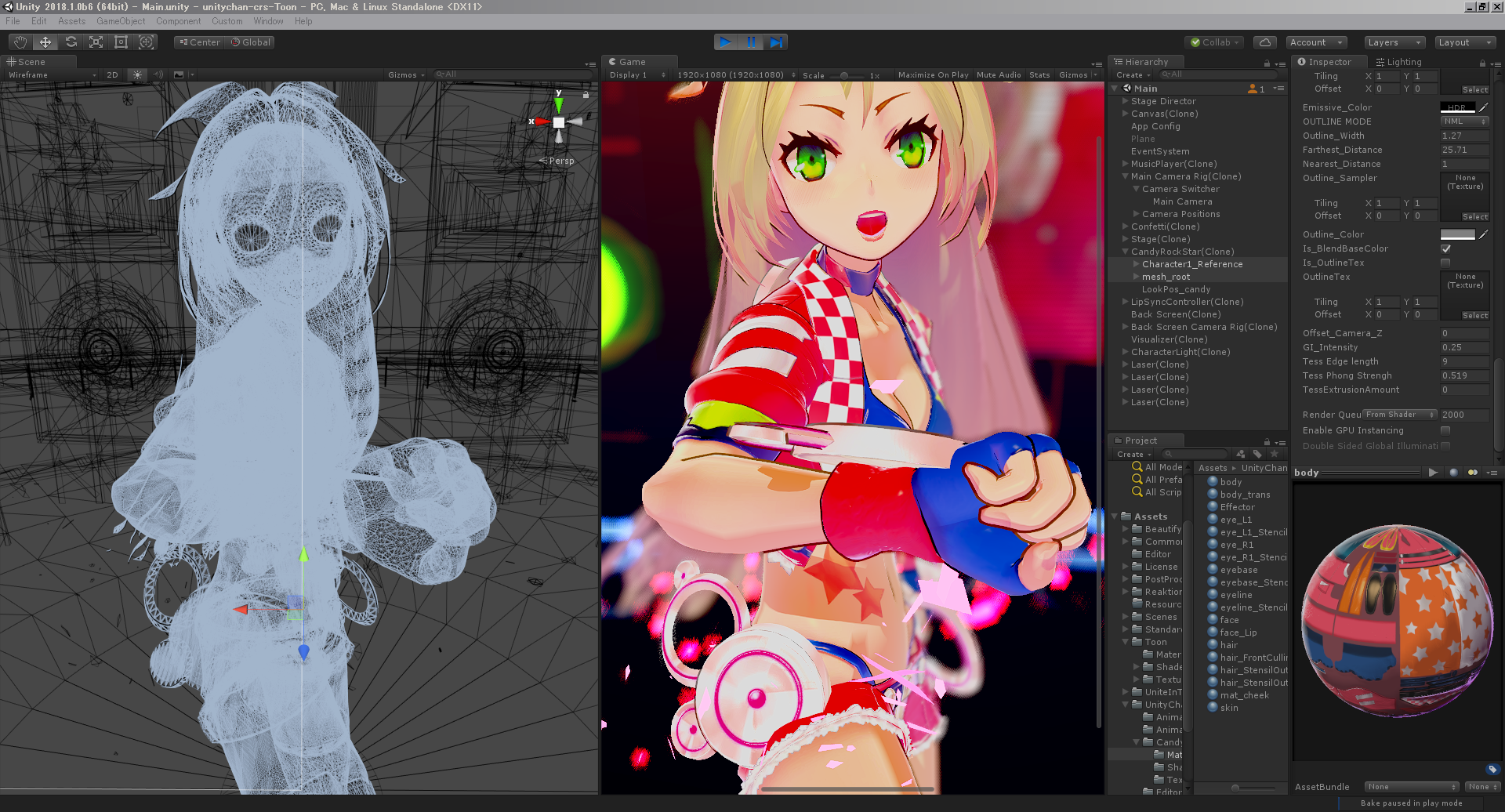This screenshot has width=1505, height=812.
Task: Select the combined Transform tool
Action: click(x=146, y=42)
